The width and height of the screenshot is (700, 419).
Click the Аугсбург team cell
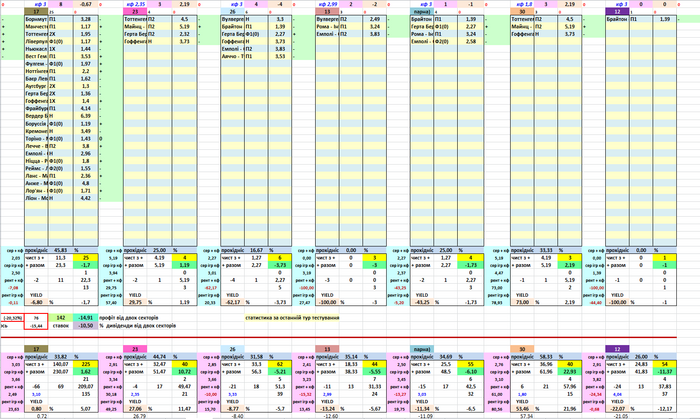coord(36,86)
